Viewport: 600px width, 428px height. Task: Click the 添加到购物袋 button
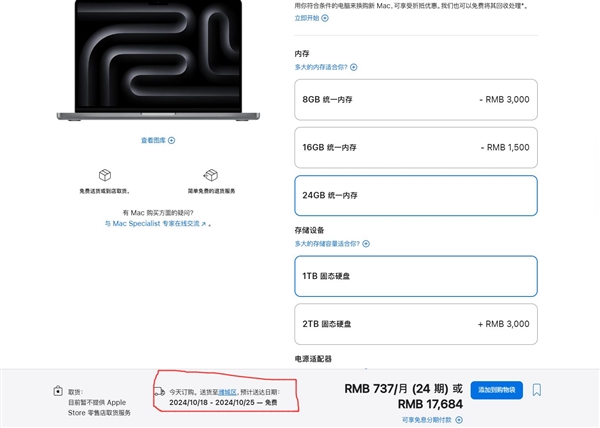(496, 389)
